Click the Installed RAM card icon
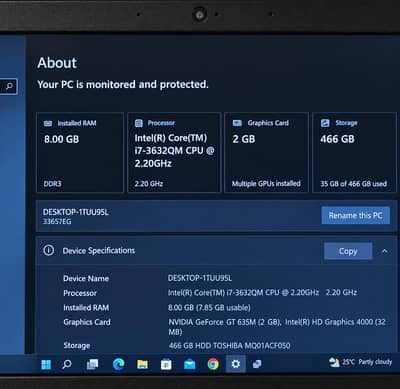The width and height of the screenshot is (400, 389). (x=48, y=123)
